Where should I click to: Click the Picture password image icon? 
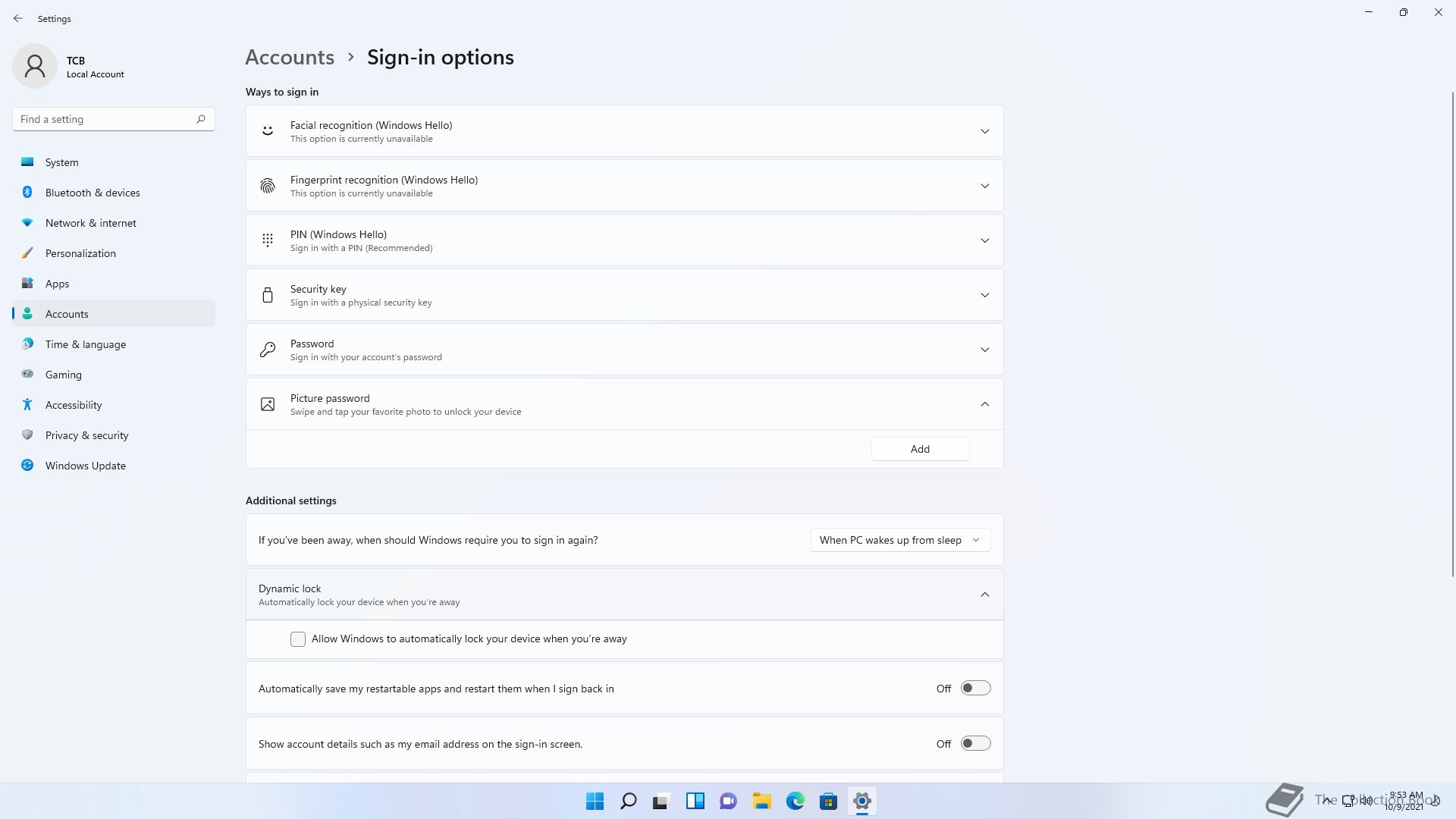point(268,404)
